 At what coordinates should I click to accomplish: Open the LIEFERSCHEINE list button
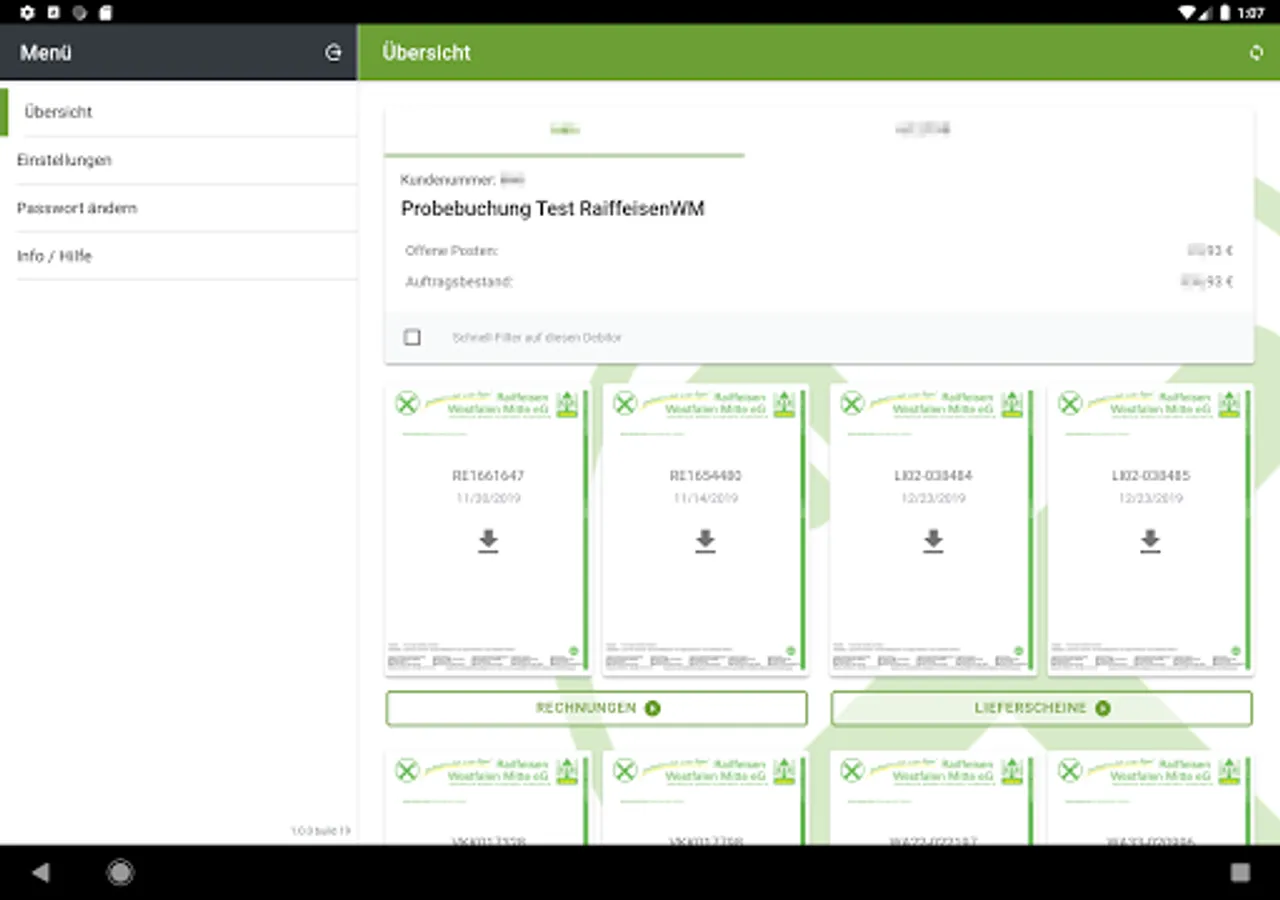pyautogui.click(x=1042, y=708)
